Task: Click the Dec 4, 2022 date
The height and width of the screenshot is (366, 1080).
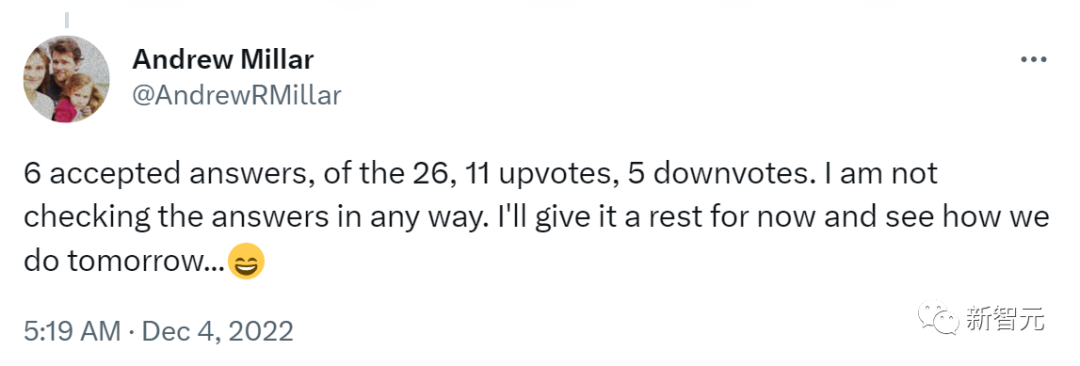Action: coord(218,332)
